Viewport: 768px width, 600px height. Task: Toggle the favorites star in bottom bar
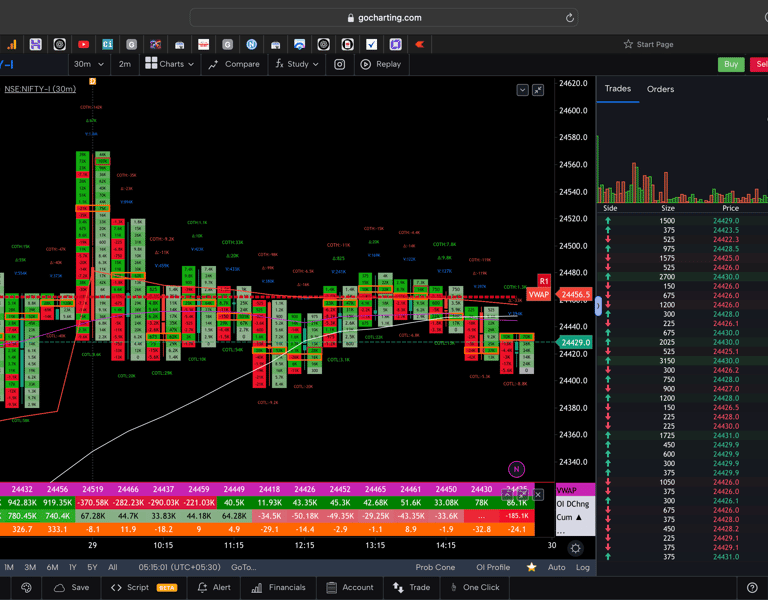531,567
